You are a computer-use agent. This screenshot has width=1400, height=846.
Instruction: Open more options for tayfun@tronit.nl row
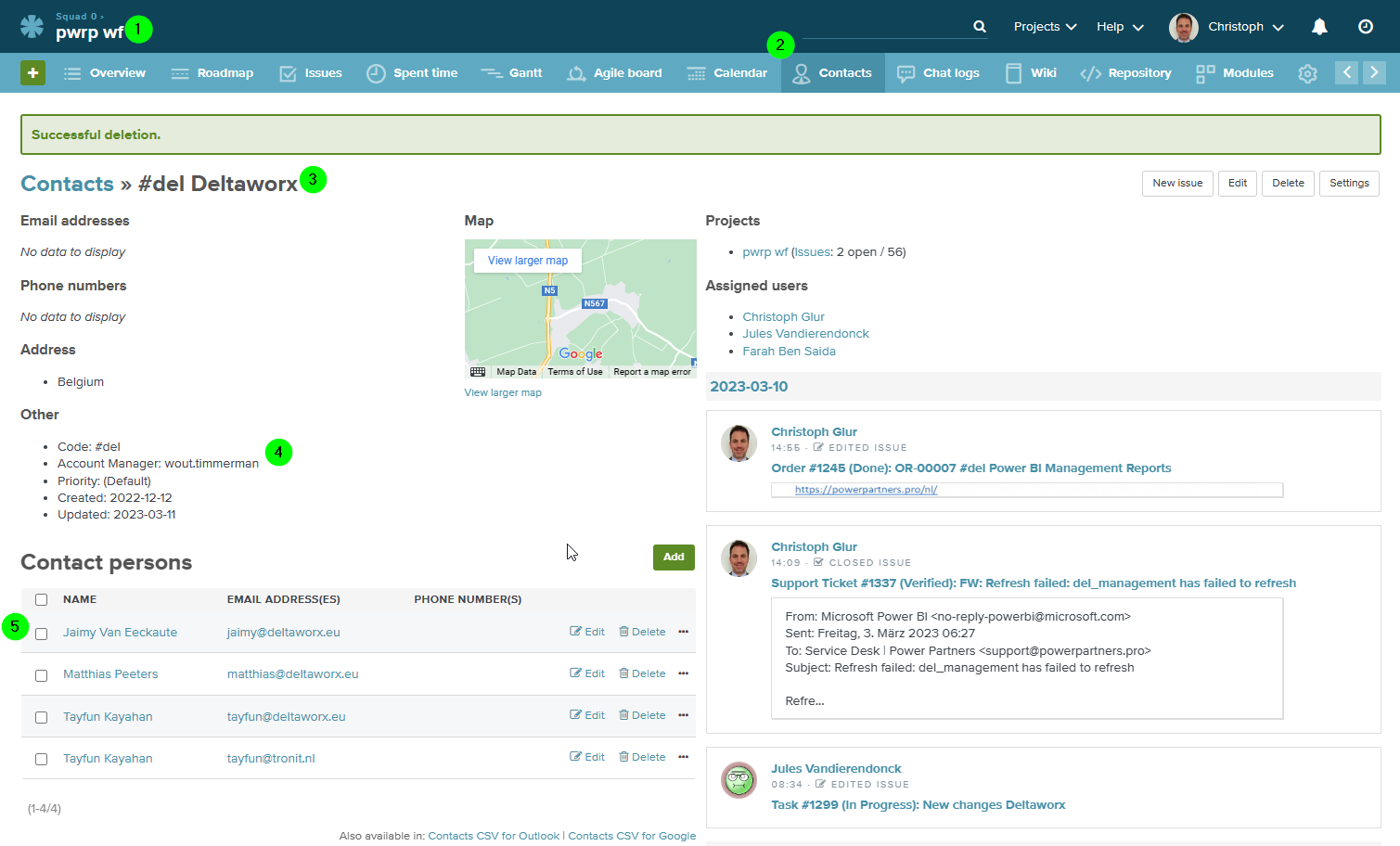click(684, 757)
